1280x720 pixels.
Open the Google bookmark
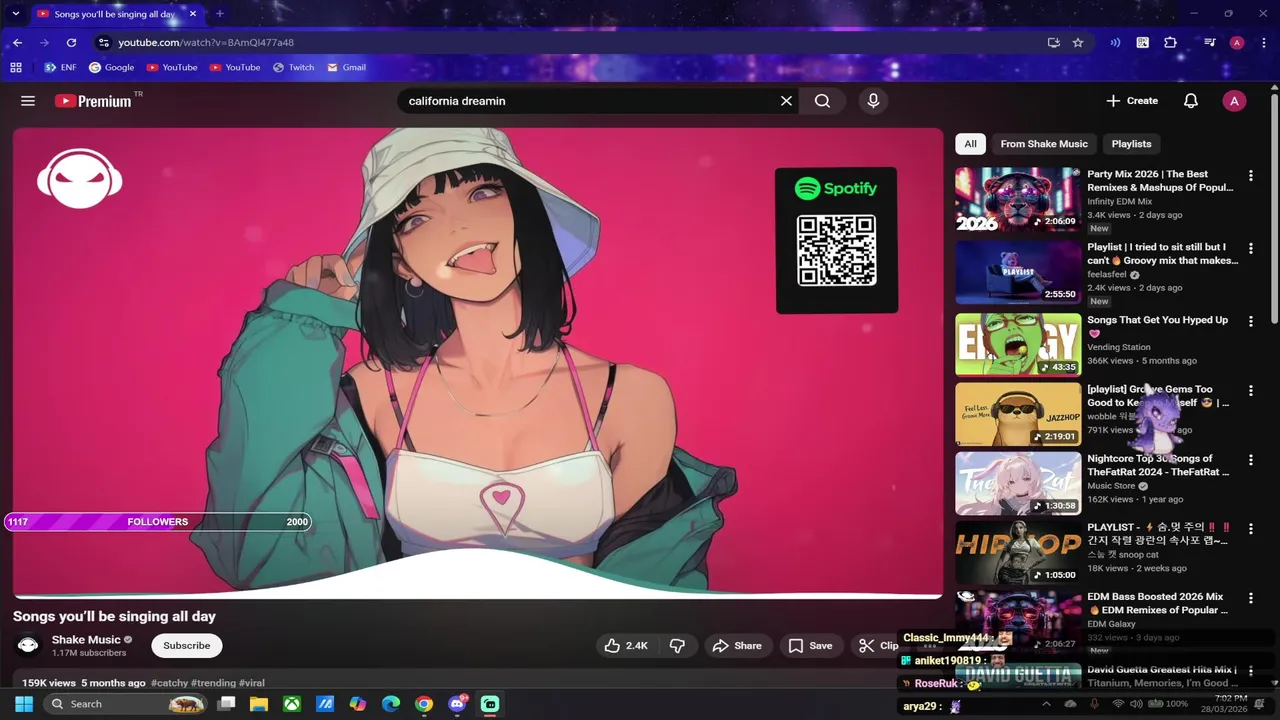111,68
